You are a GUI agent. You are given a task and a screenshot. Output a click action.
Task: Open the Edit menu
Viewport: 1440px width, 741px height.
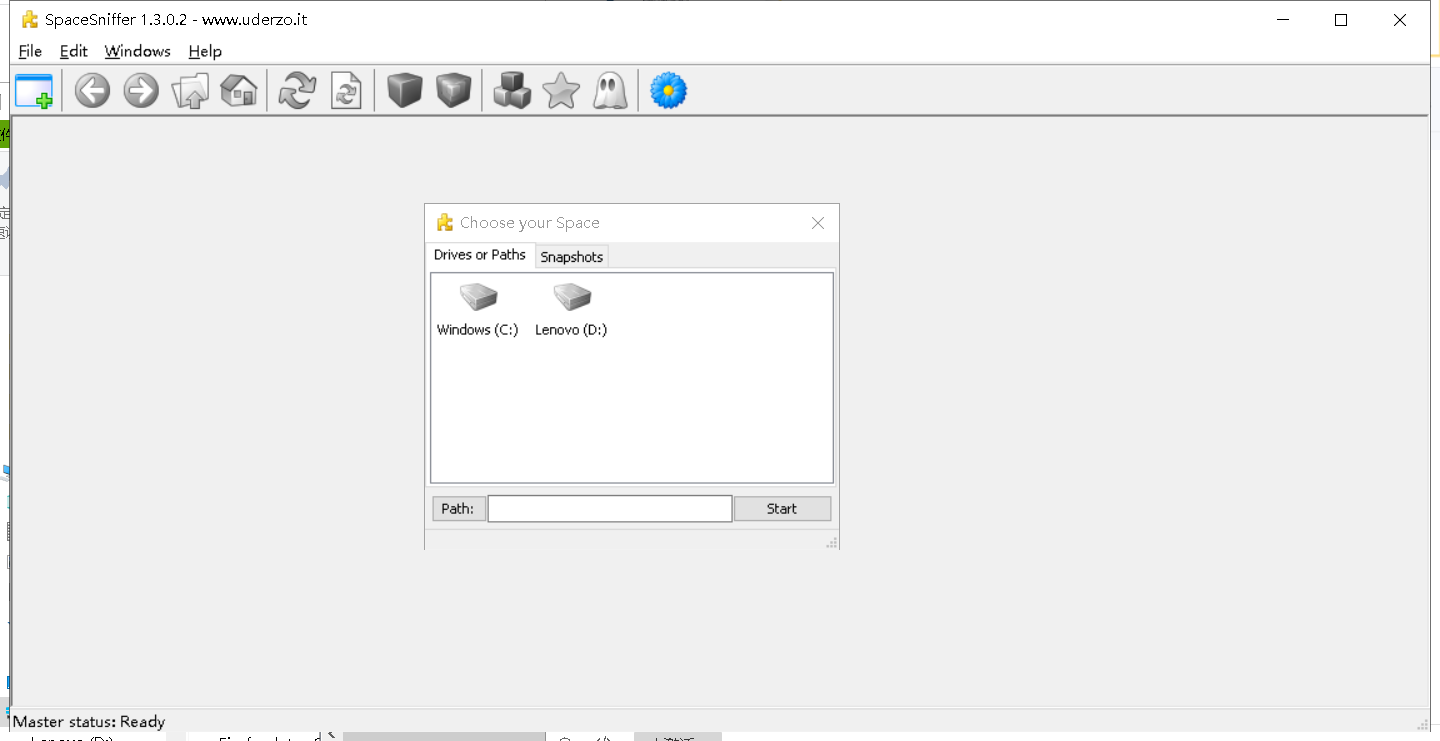(74, 51)
